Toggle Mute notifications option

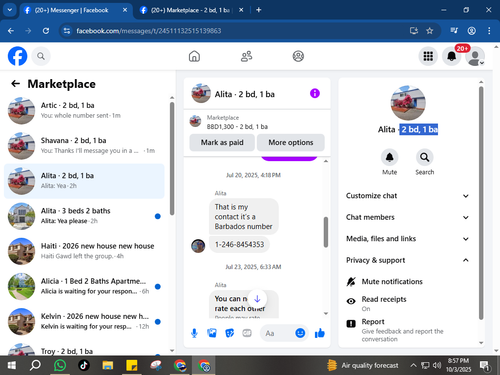407,282
